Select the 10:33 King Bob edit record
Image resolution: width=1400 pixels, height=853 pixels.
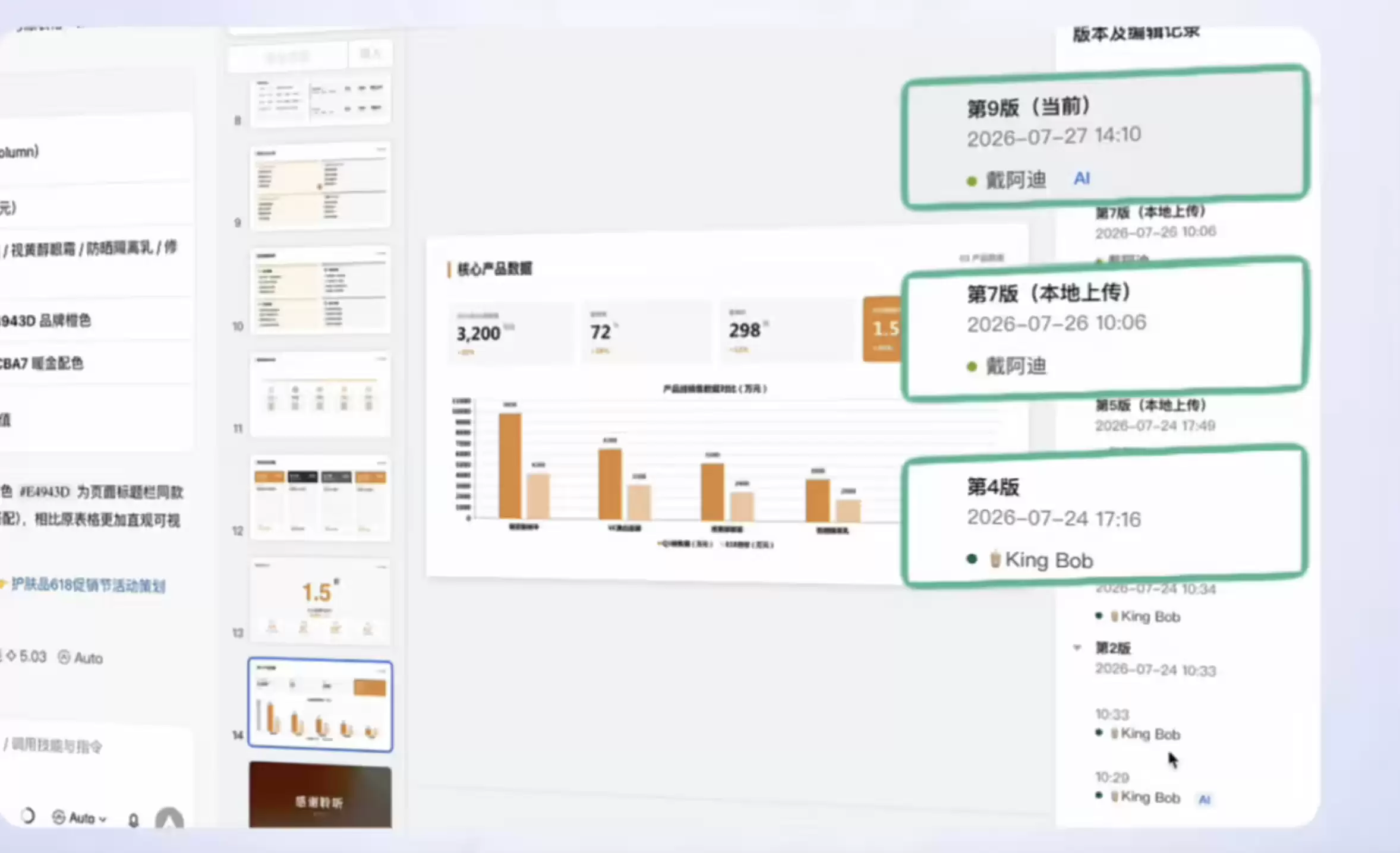[1138, 725]
